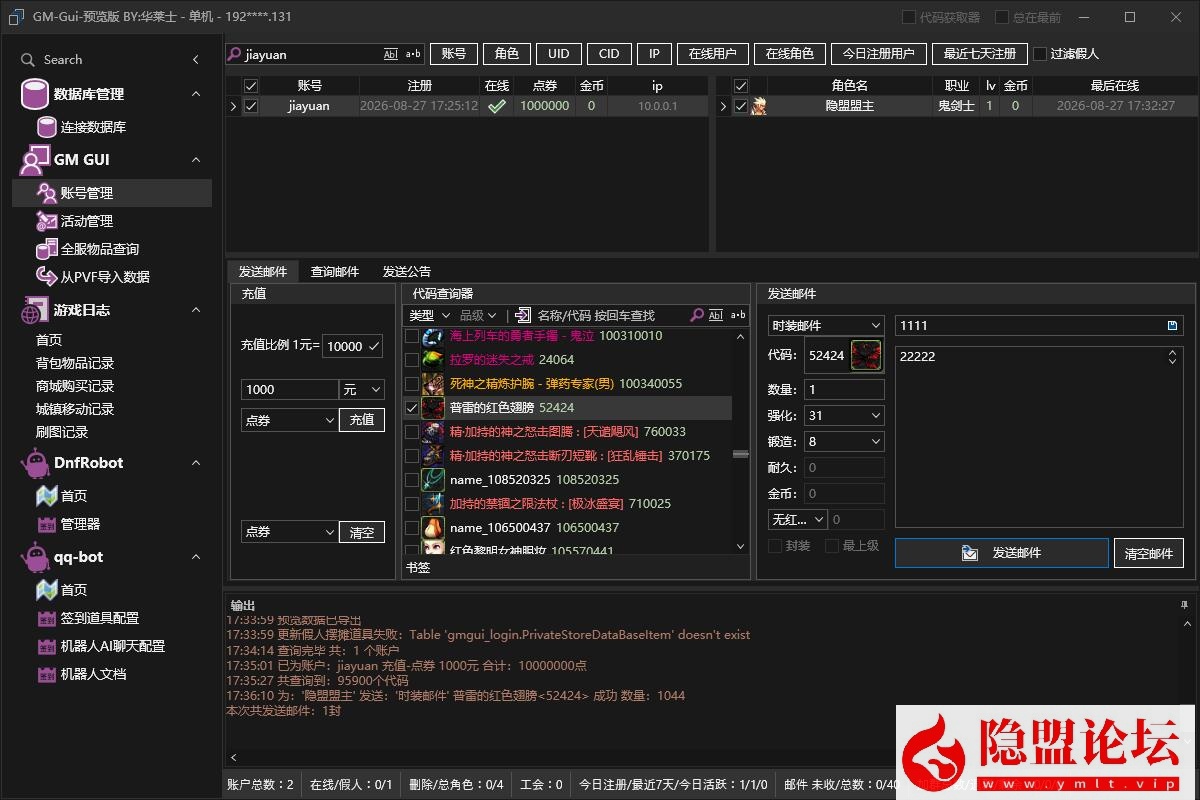Click the 充值 recharge button
The image size is (1200, 800).
point(362,420)
